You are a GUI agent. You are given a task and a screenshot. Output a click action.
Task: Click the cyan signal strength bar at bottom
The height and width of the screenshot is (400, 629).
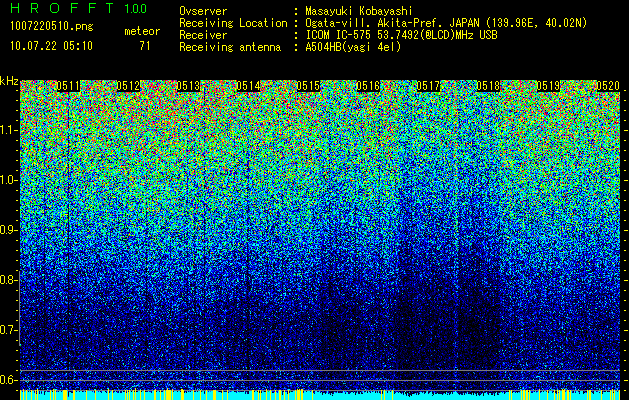click(320, 396)
